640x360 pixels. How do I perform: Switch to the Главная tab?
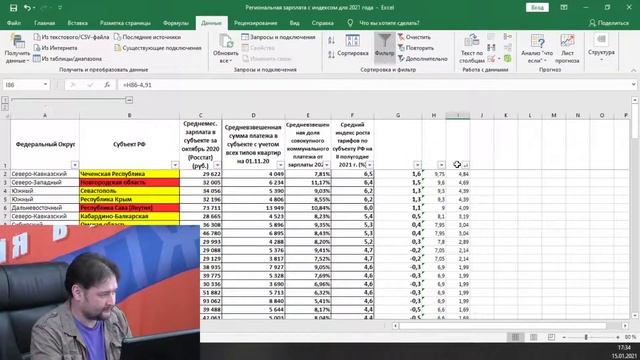(44, 23)
